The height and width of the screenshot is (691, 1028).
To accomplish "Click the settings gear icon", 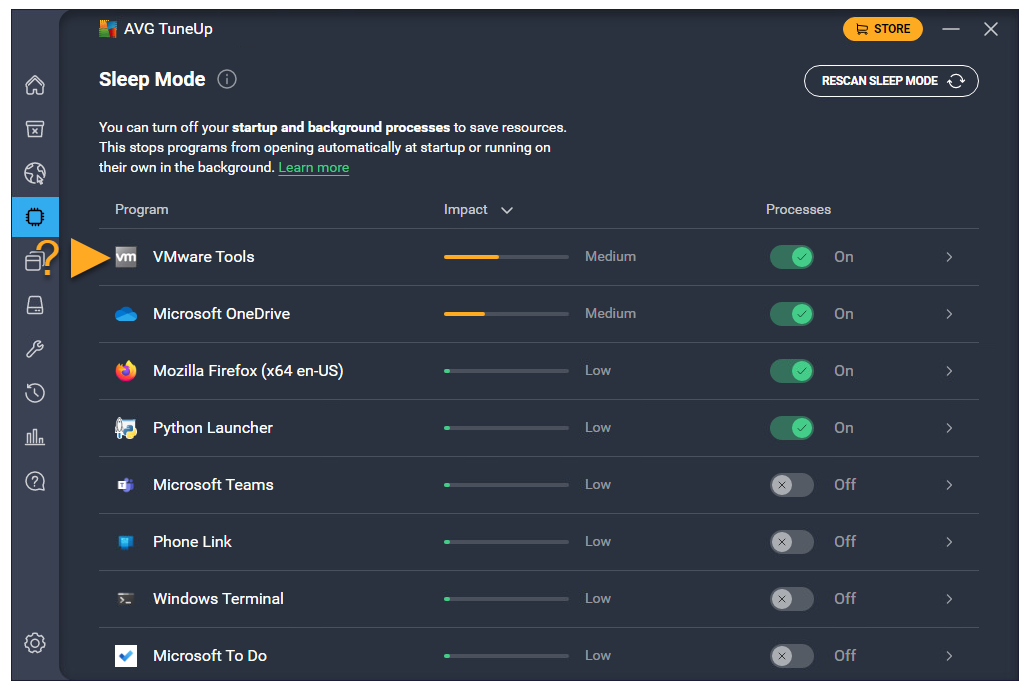I will [35, 643].
